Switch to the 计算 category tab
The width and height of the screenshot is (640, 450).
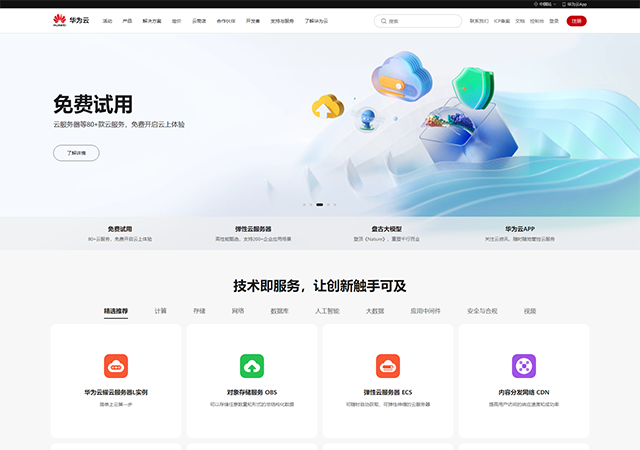point(161,311)
